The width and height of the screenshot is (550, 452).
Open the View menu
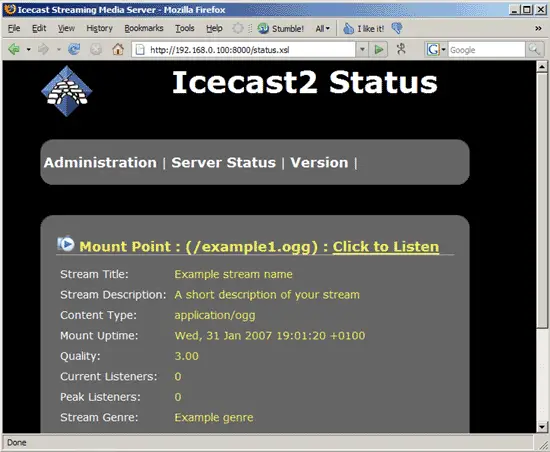tap(66, 28)
